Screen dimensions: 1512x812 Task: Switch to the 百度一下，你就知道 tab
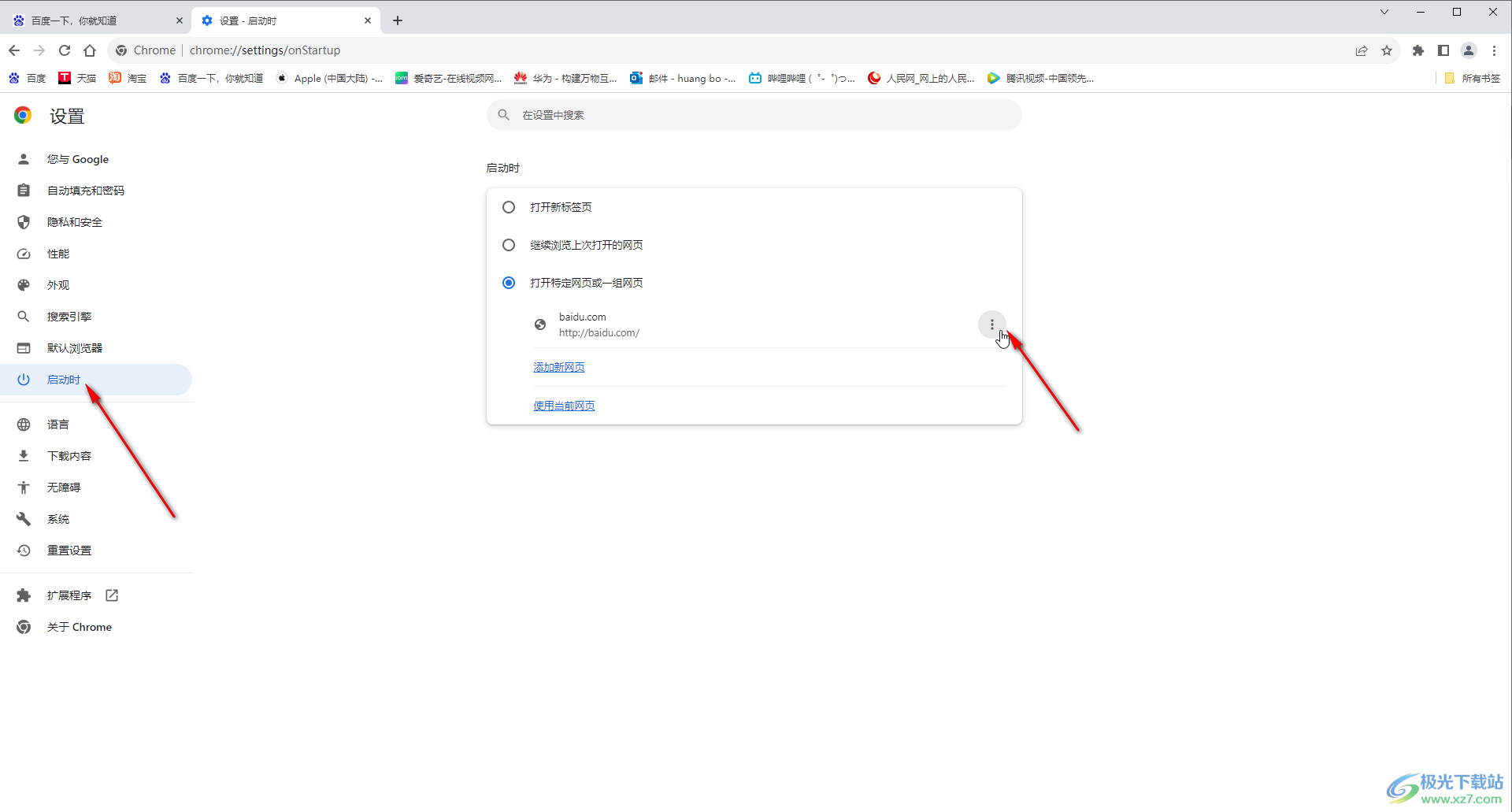point(96,20)
